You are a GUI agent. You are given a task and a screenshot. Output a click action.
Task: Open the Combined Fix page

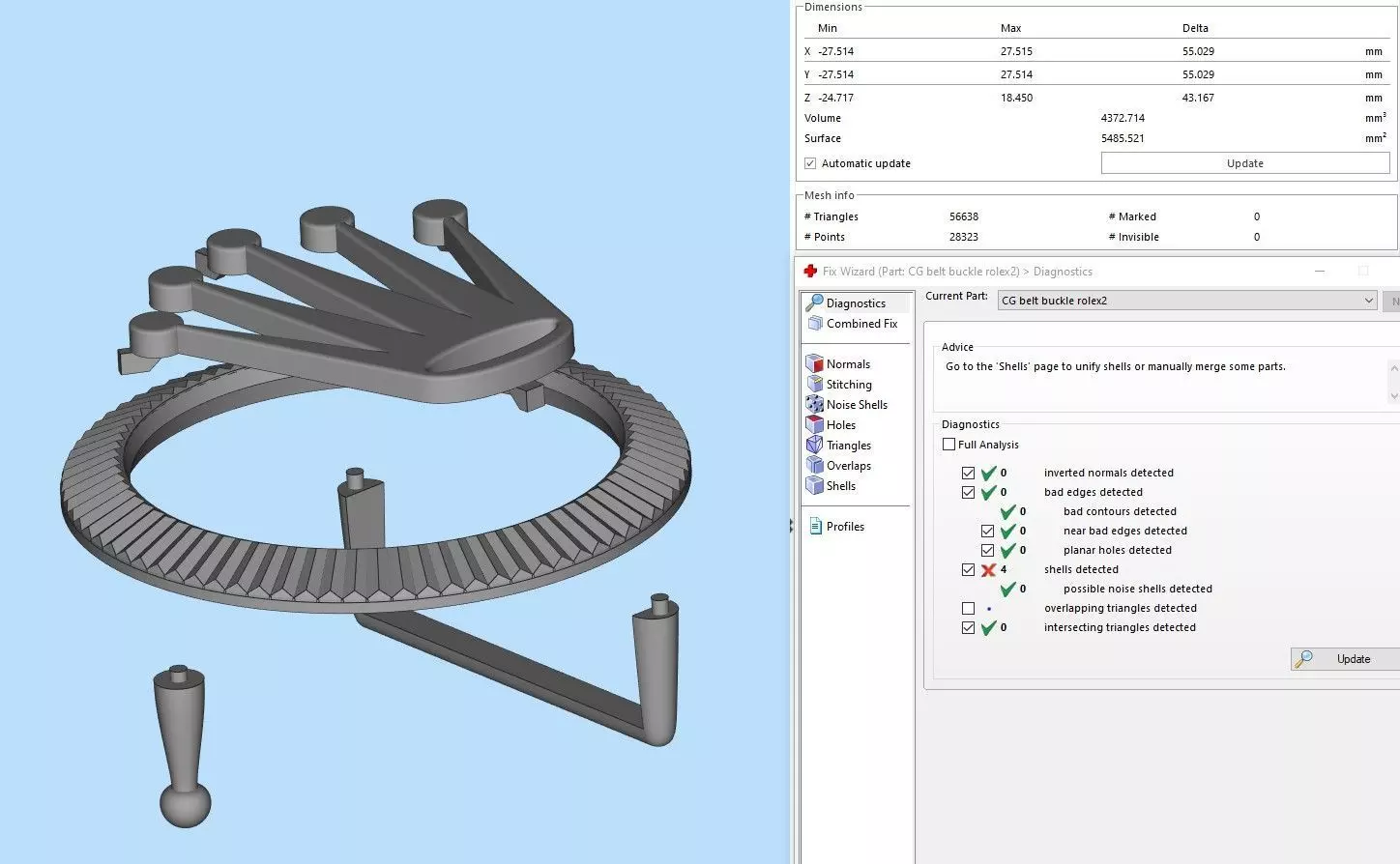click(x=862, y=324)
